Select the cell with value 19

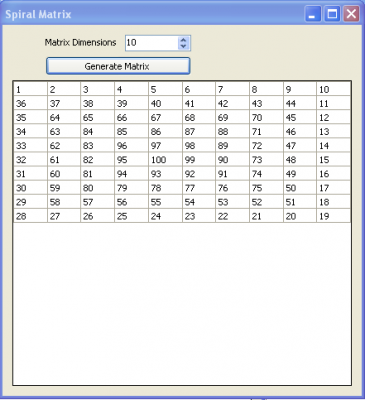coord(333,216)
